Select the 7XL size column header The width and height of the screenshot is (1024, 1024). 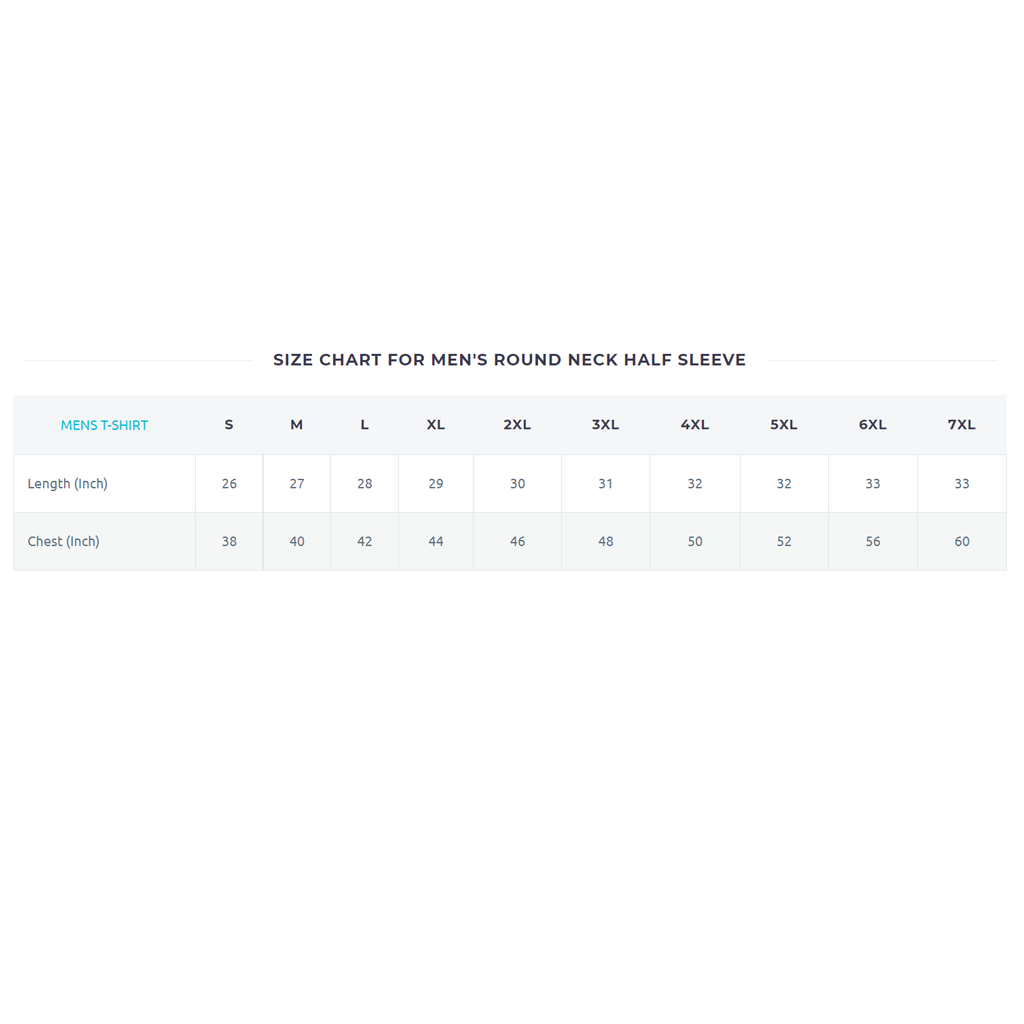(x=962, y=425)
